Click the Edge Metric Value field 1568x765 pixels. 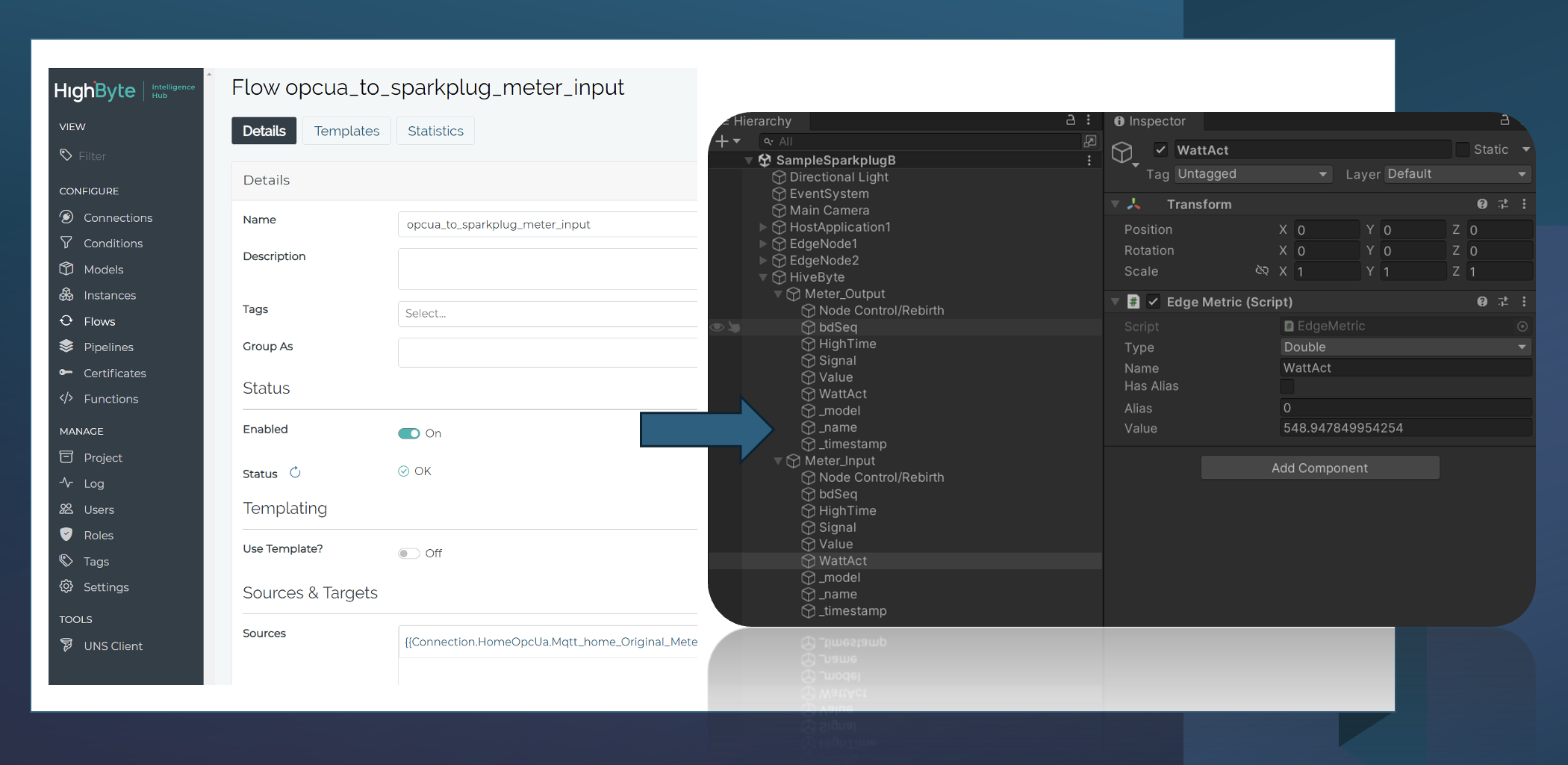click(x=1406, y=428)
